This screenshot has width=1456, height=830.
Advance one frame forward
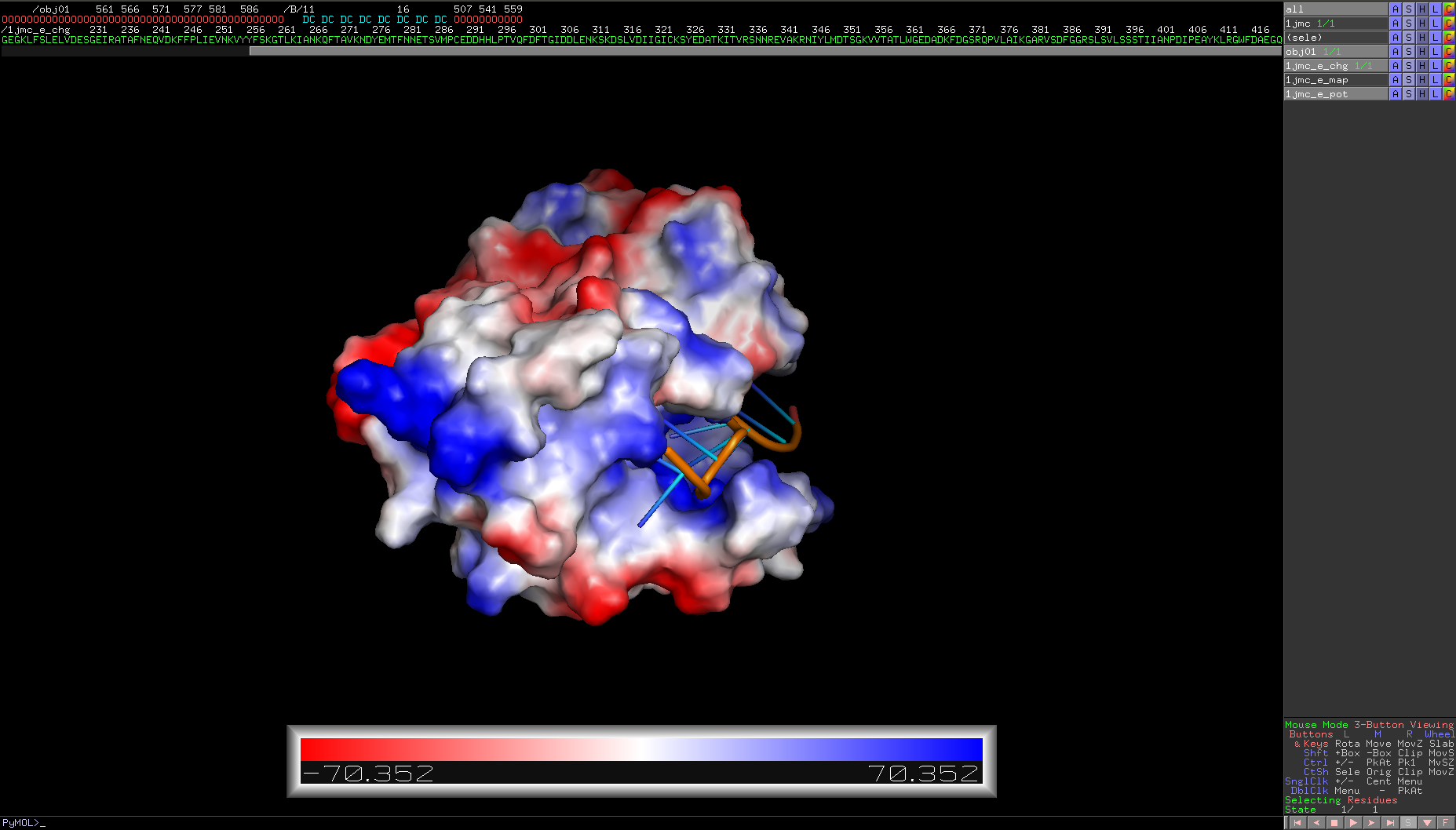(x=1371, y=823)
